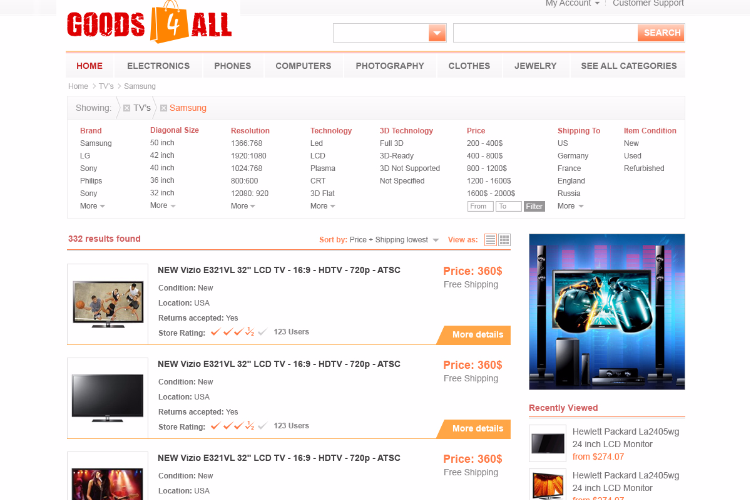Go to the Home breadcrumb link
The image size is (750, 500).
point(78,86)
